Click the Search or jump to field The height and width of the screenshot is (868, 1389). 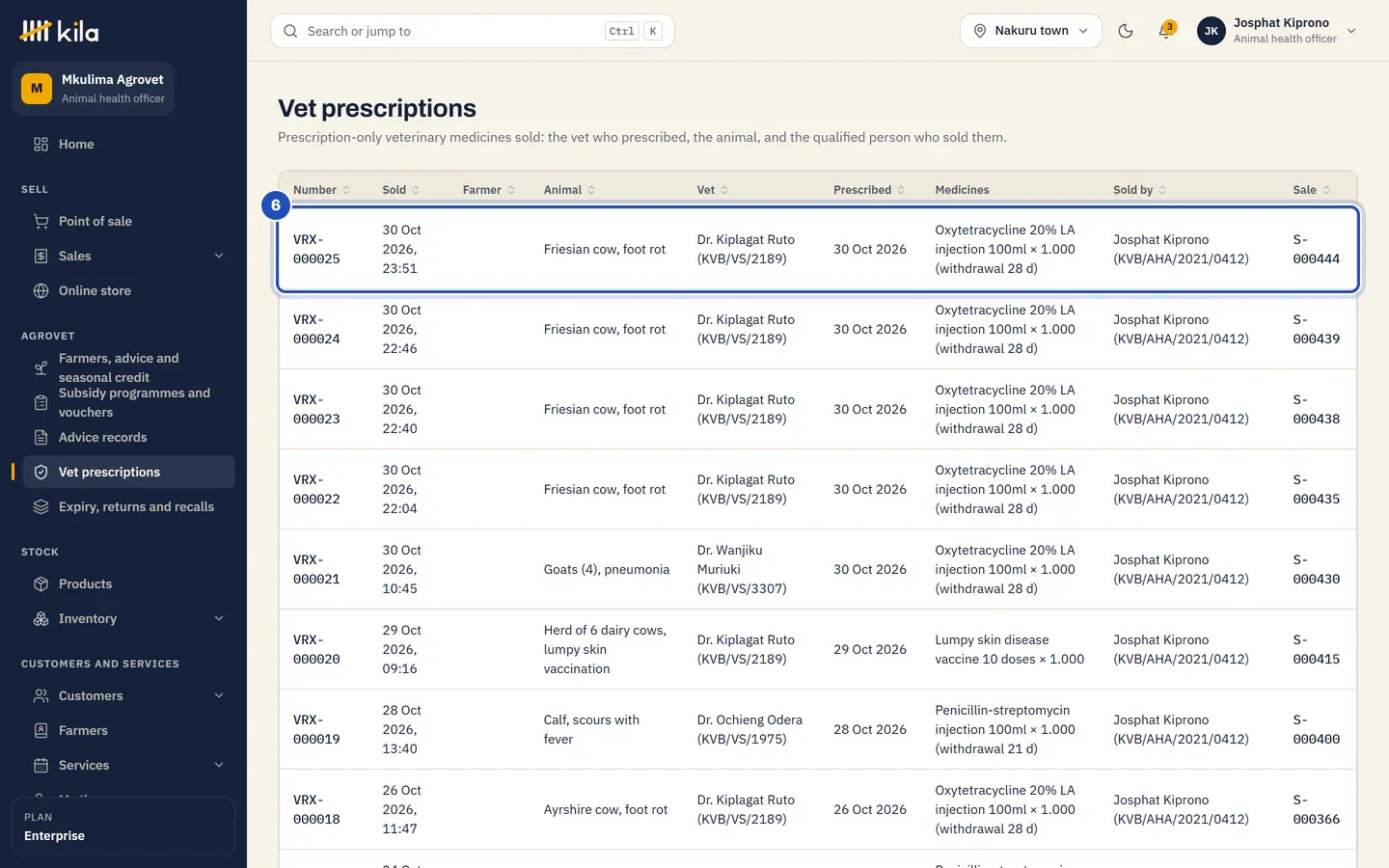coord(473,31)
